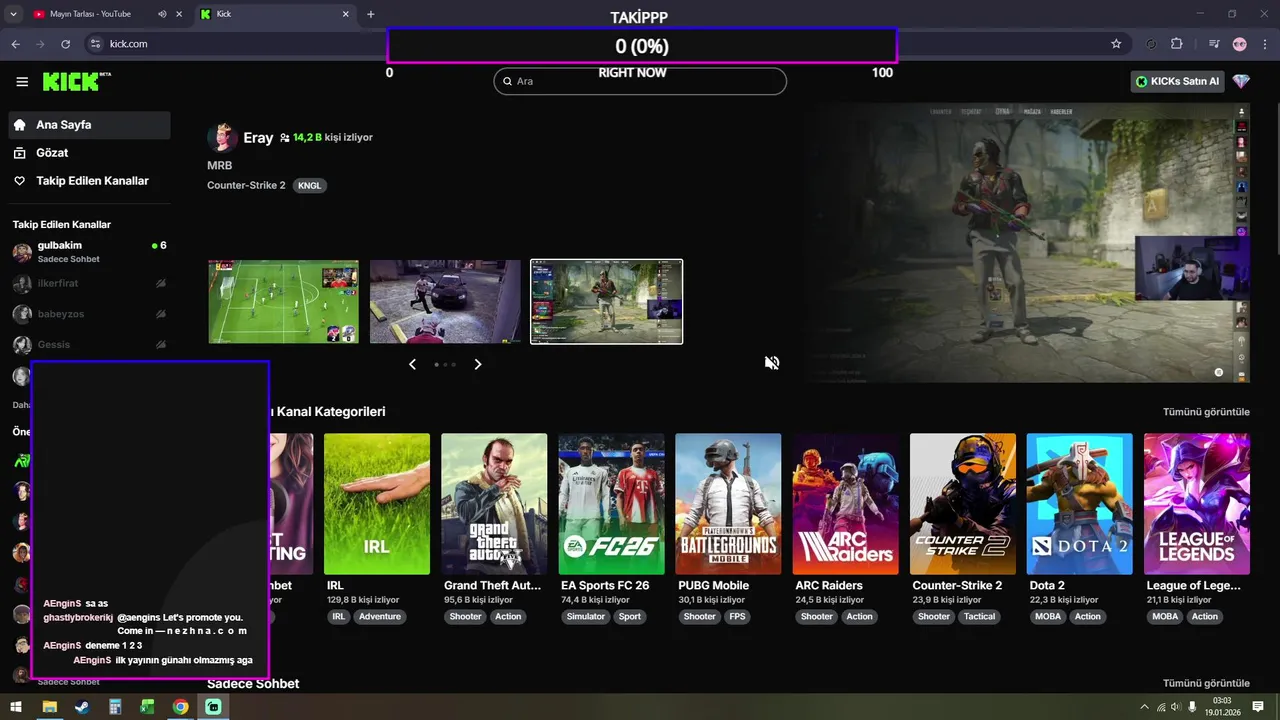Show hidden system tray icons

coord(1144,707)
